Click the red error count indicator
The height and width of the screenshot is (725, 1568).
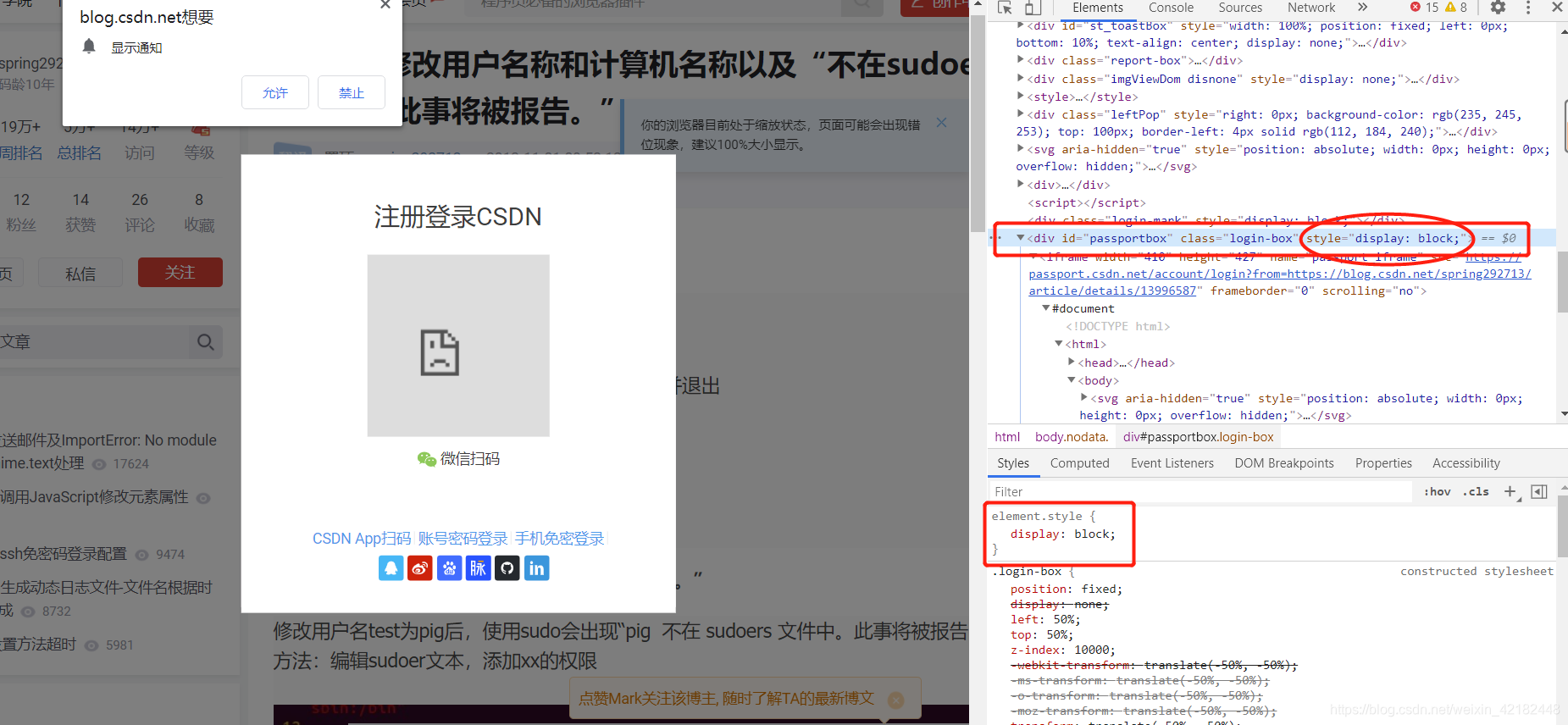pos(1424,8)
